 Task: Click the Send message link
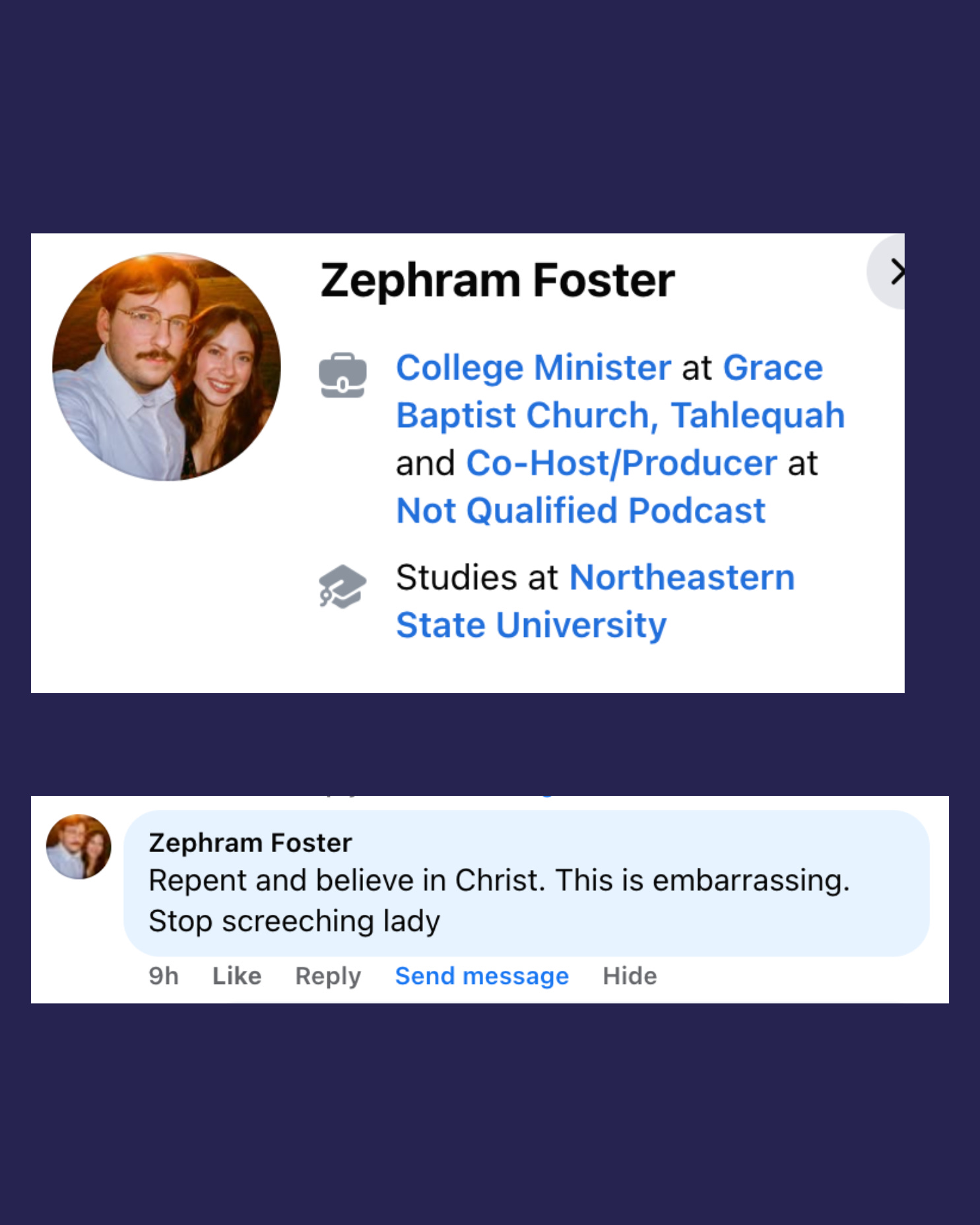click(482, 976)
